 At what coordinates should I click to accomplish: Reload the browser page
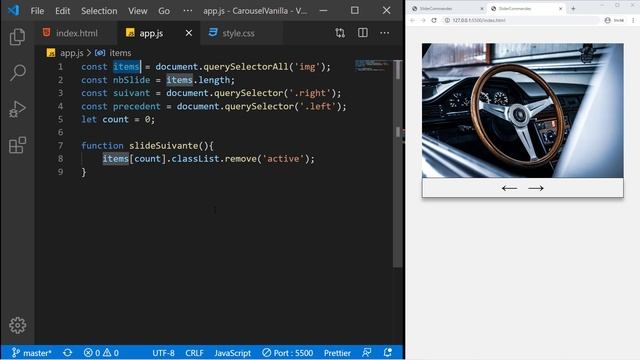click(x=434, y=20)
